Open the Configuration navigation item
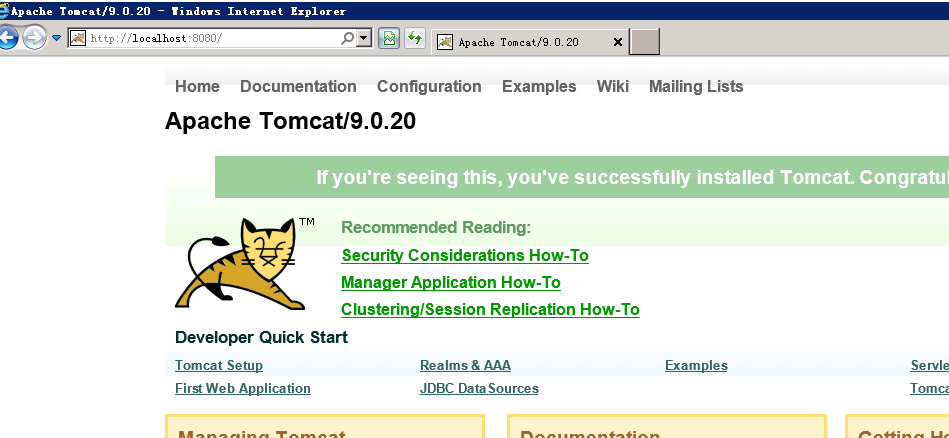 click(x=429, y=87)
